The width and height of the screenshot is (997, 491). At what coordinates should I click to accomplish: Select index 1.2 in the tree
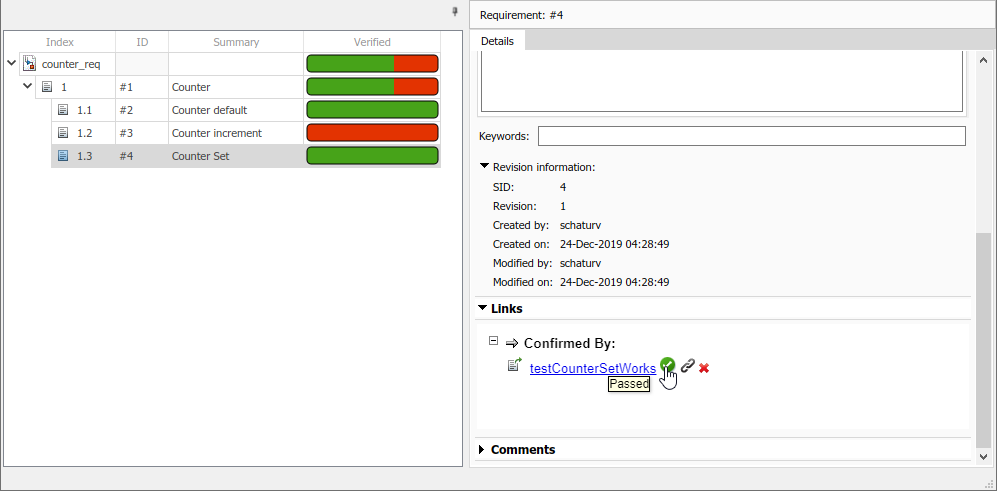pyautogui.click(x=85, y=133)
